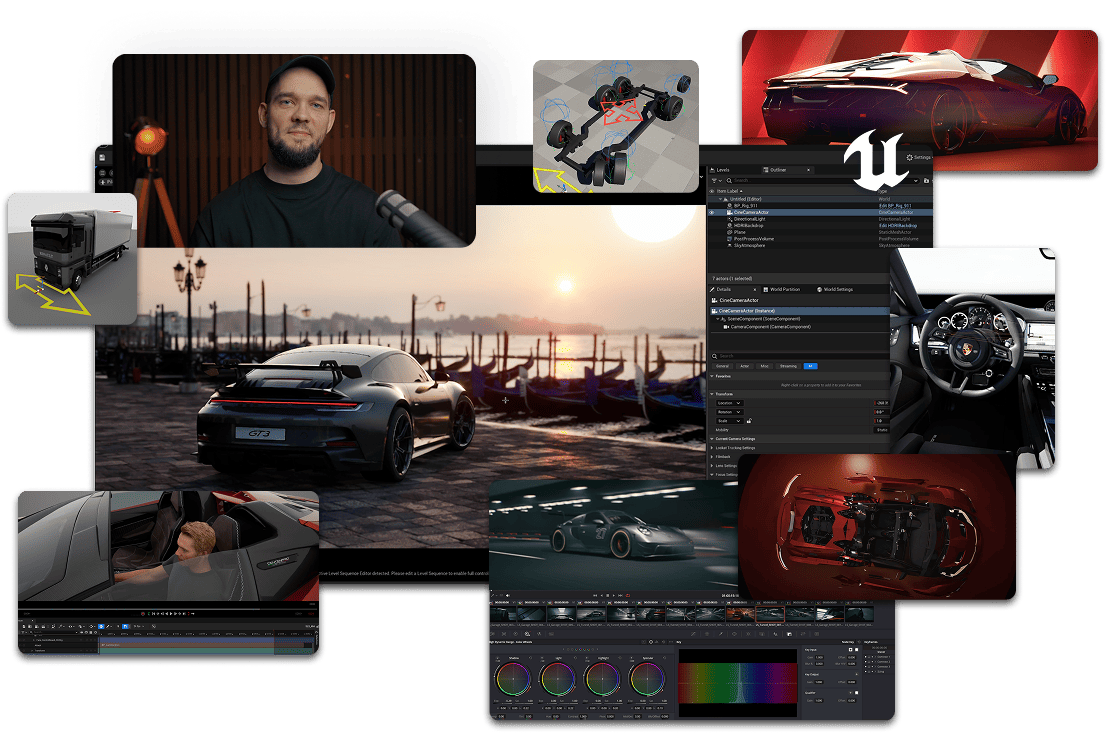Open the Key palette icon
The height and width of the screenshot is (733, 1106).
click(x=789, y=634)
